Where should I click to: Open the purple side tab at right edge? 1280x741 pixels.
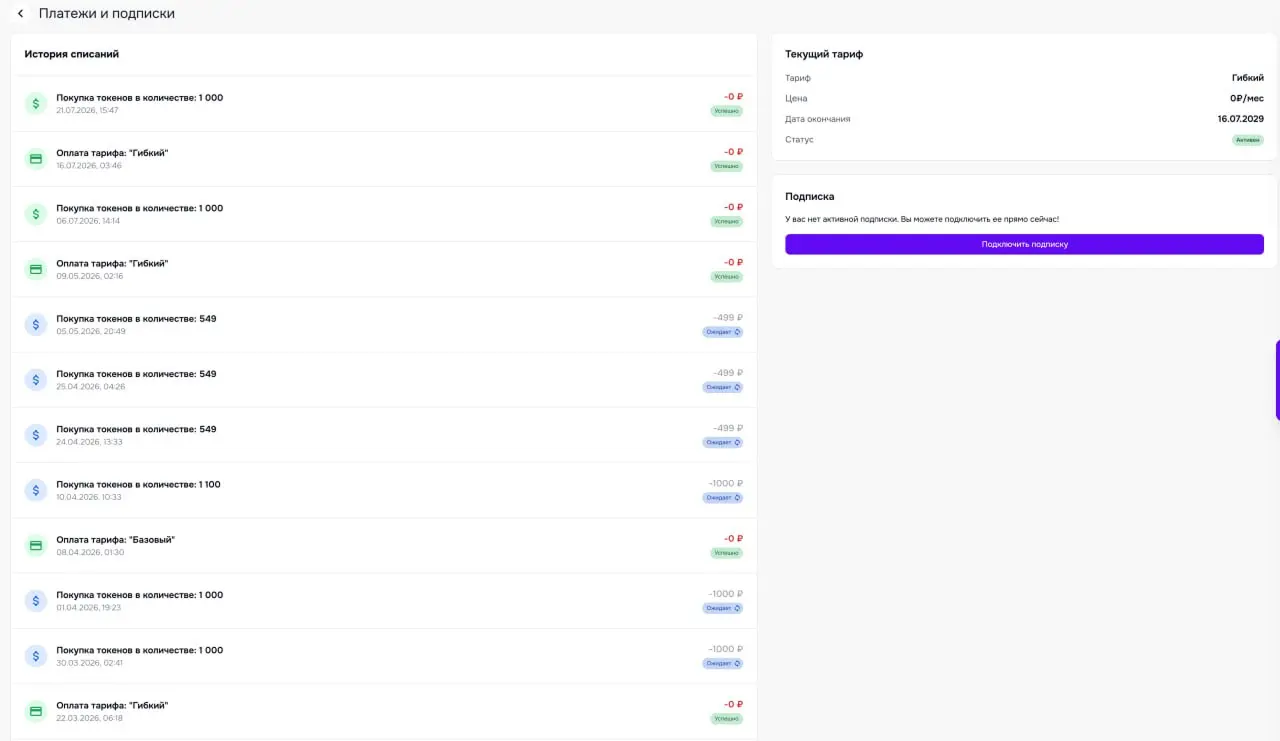1277,380
